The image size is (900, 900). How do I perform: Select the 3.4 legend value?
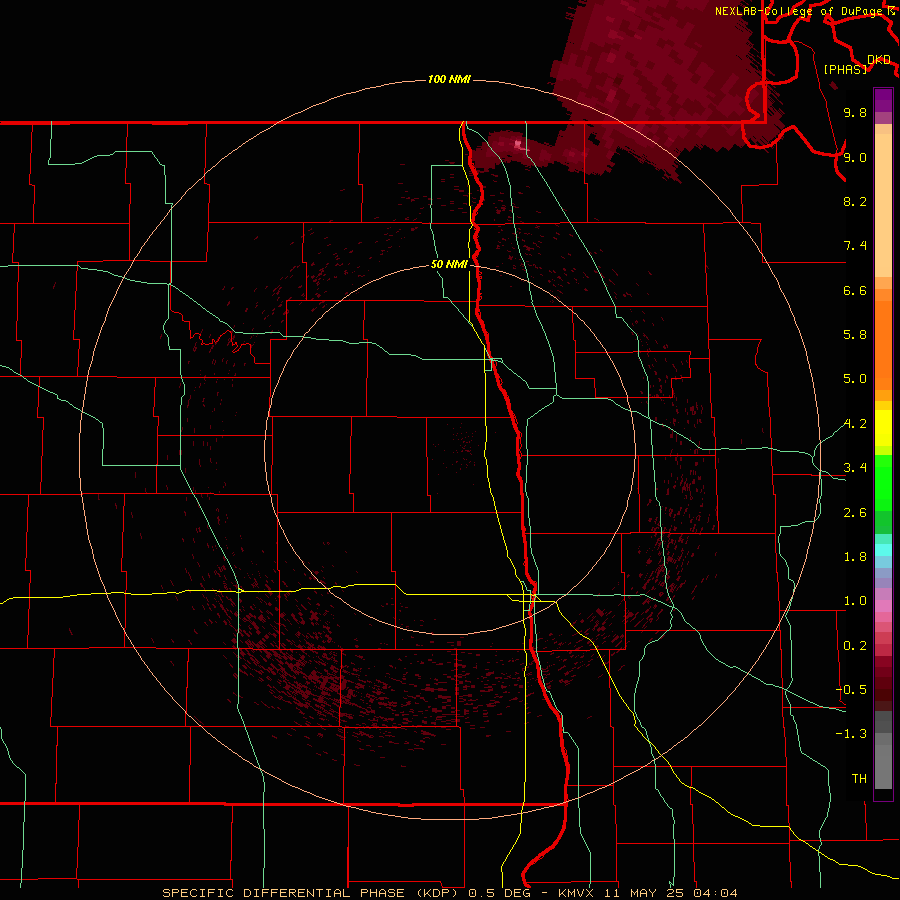click(x=855, y=468)
